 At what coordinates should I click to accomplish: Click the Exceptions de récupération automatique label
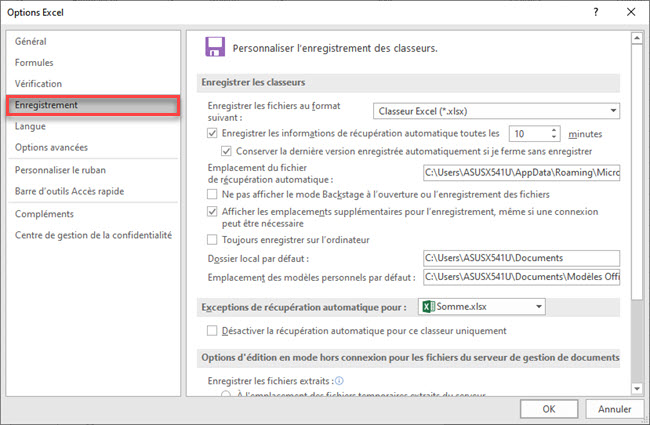point(303,308)
